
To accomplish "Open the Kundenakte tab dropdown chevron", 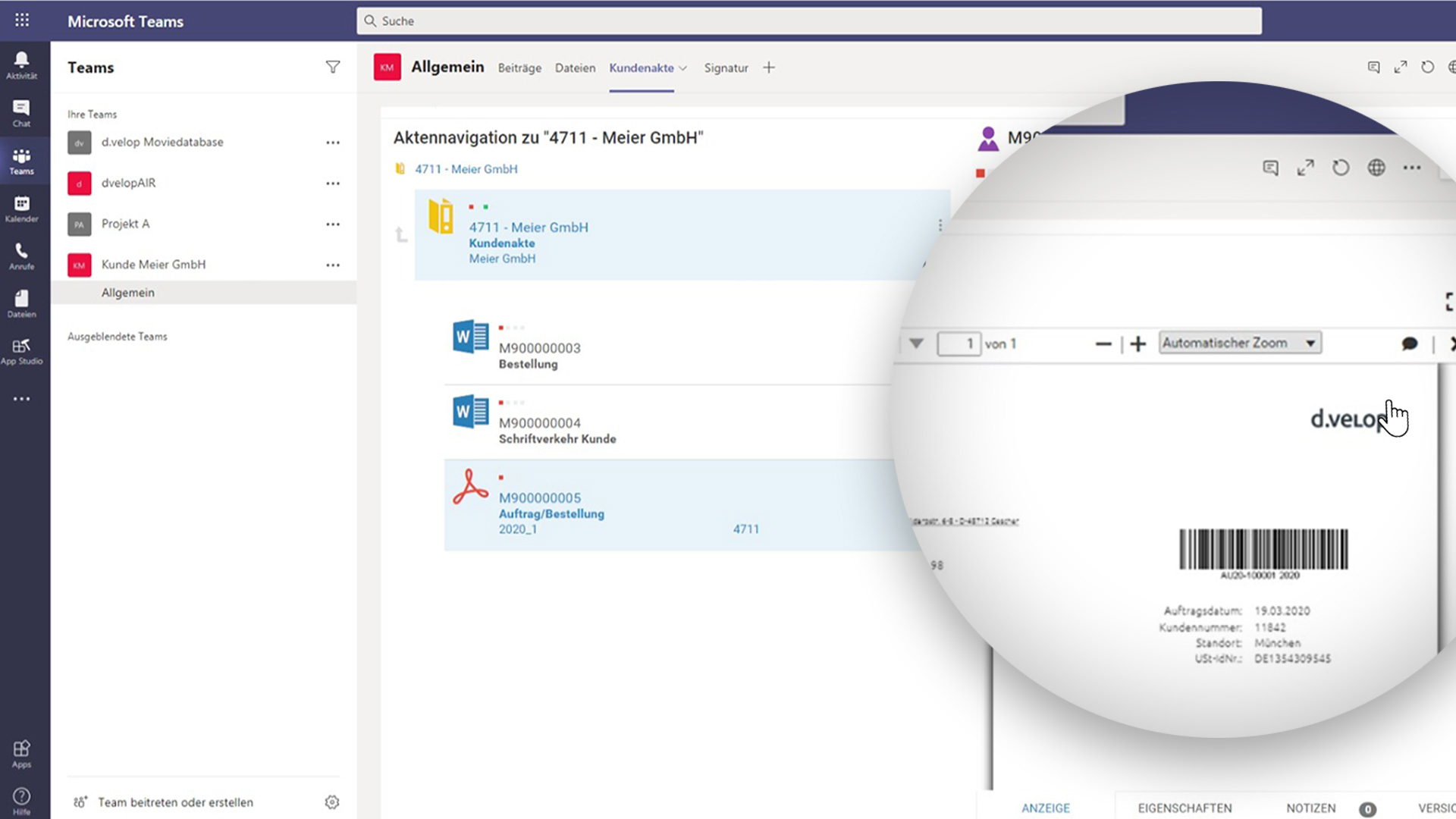I will pyautogui.click(x=683, y=68).
